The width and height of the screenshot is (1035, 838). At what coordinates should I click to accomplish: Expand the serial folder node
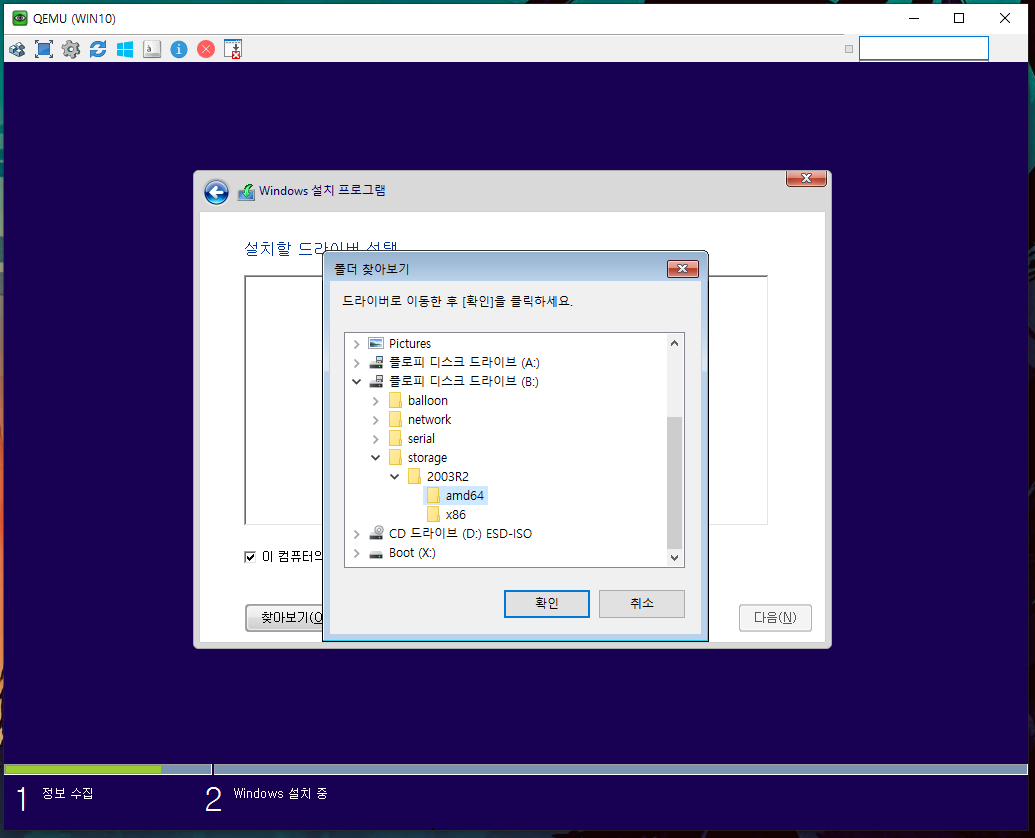[x=376, y=439]
